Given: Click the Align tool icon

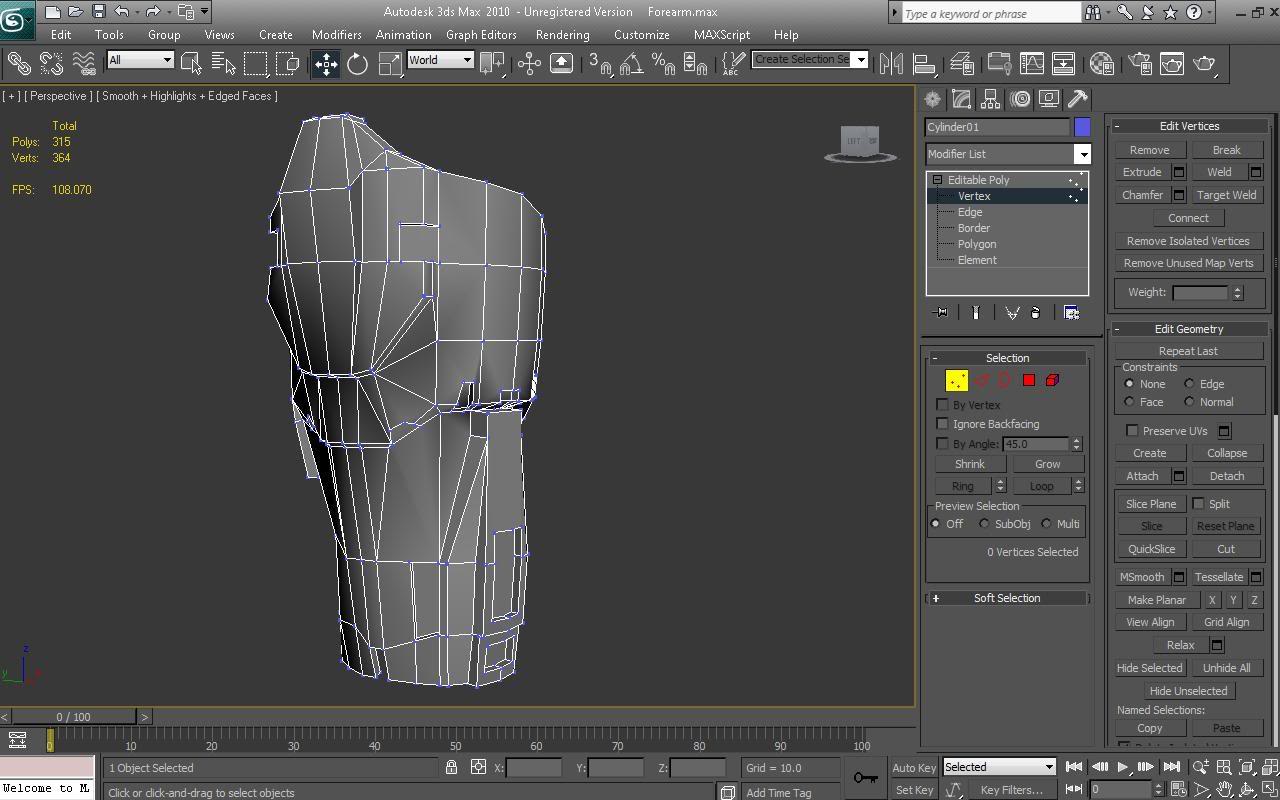Looking at the screenshot, I should [924, 63].
